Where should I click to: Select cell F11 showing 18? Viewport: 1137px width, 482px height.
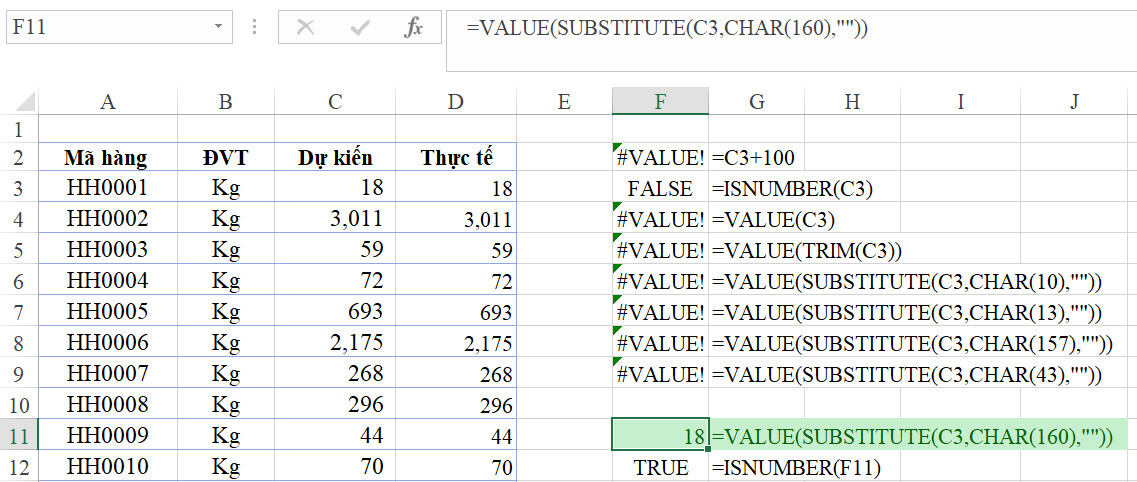(660, 435)
